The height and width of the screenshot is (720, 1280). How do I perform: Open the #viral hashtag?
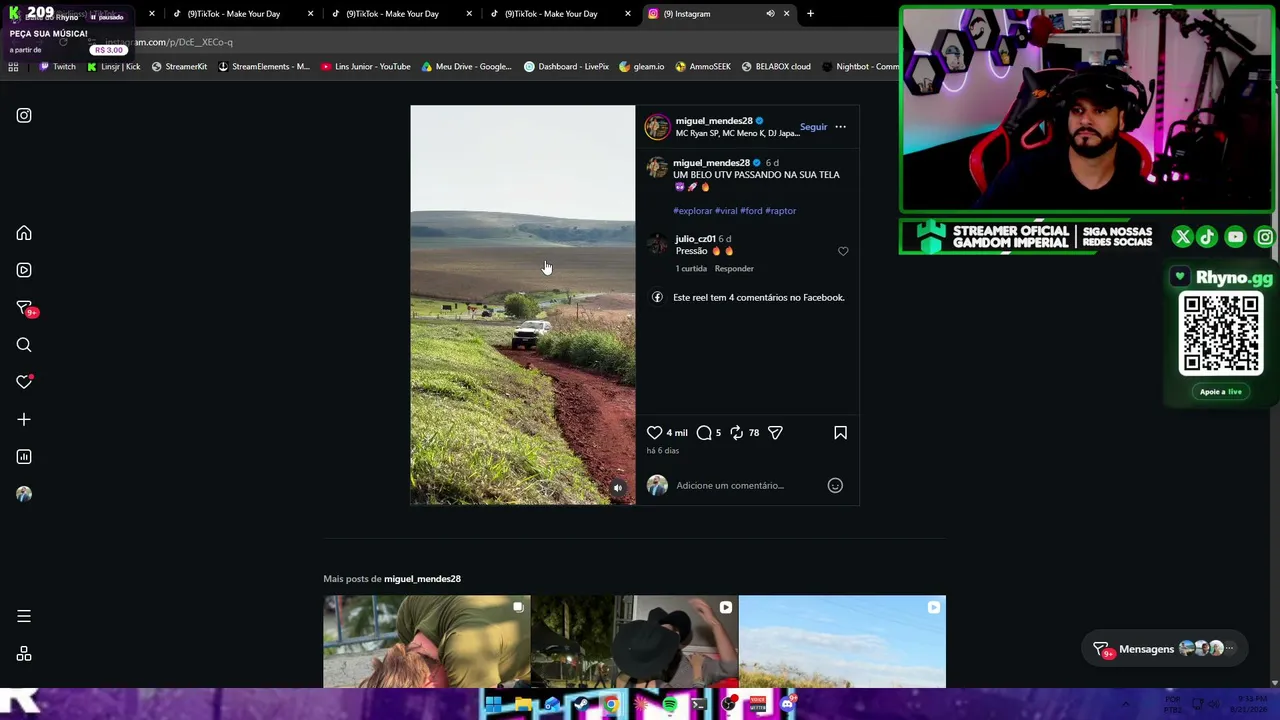726,211
